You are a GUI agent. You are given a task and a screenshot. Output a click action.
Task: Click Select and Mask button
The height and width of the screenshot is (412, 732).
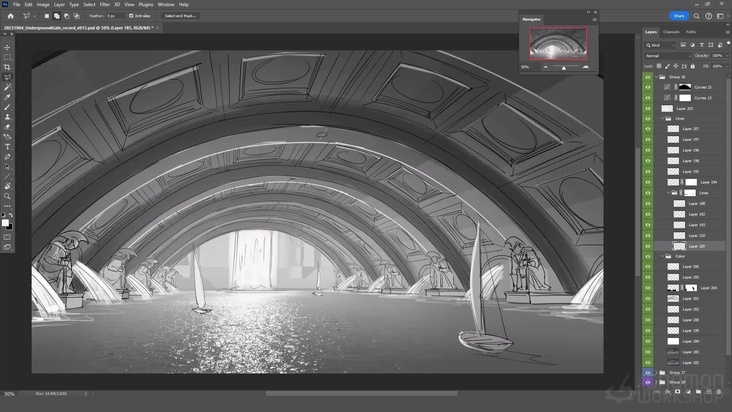pyautogui.click(x=180, y=16)
